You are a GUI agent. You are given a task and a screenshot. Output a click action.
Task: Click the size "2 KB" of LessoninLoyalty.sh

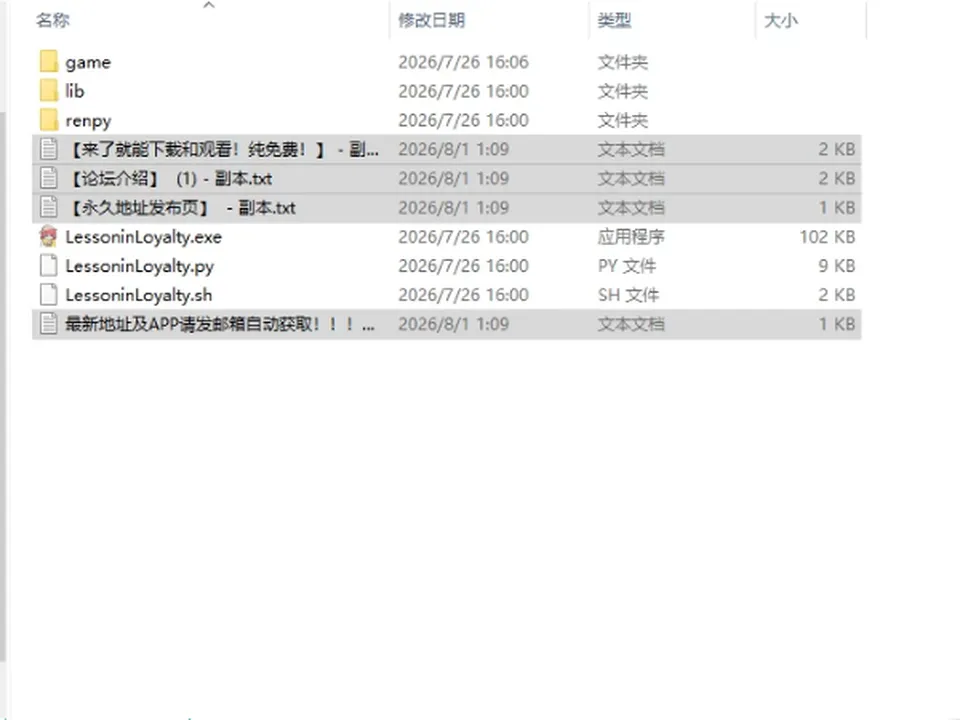coord(837,295)
